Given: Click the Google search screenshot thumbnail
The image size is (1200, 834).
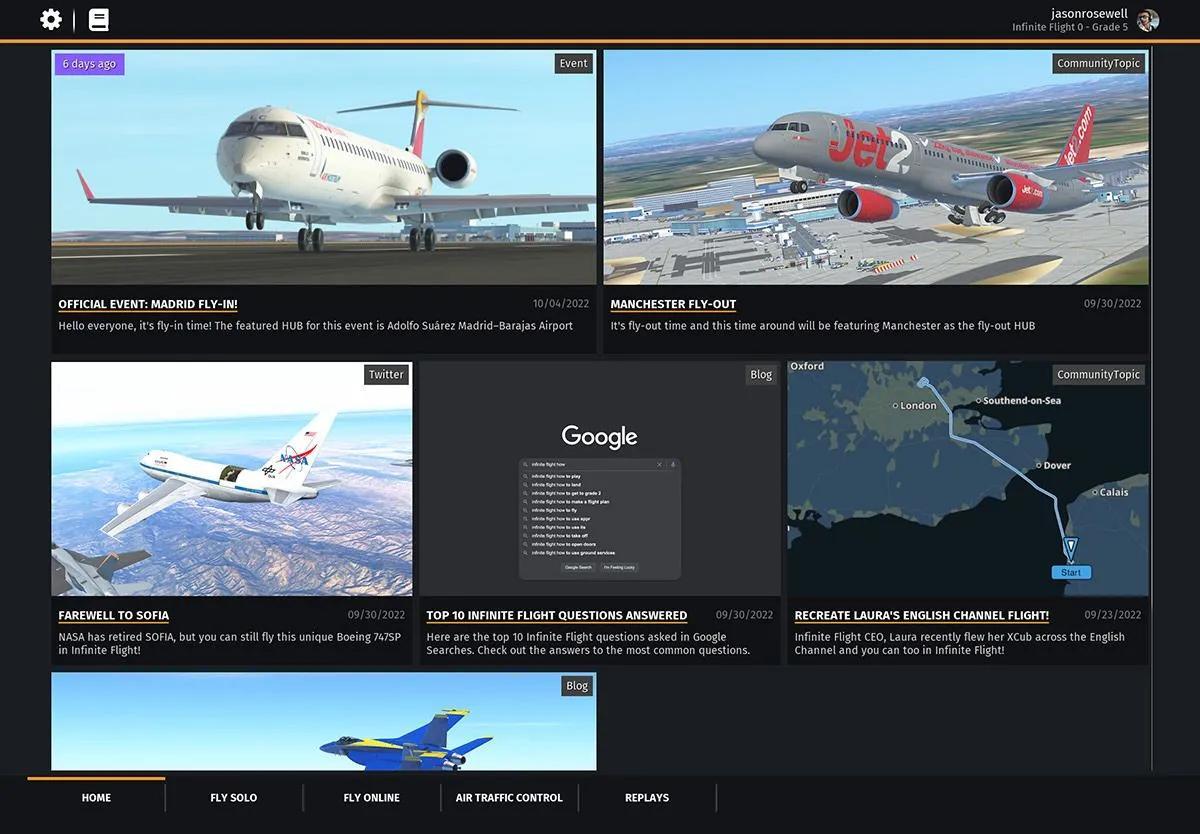Looking at the screenshot, I should (x=600, y=479).
